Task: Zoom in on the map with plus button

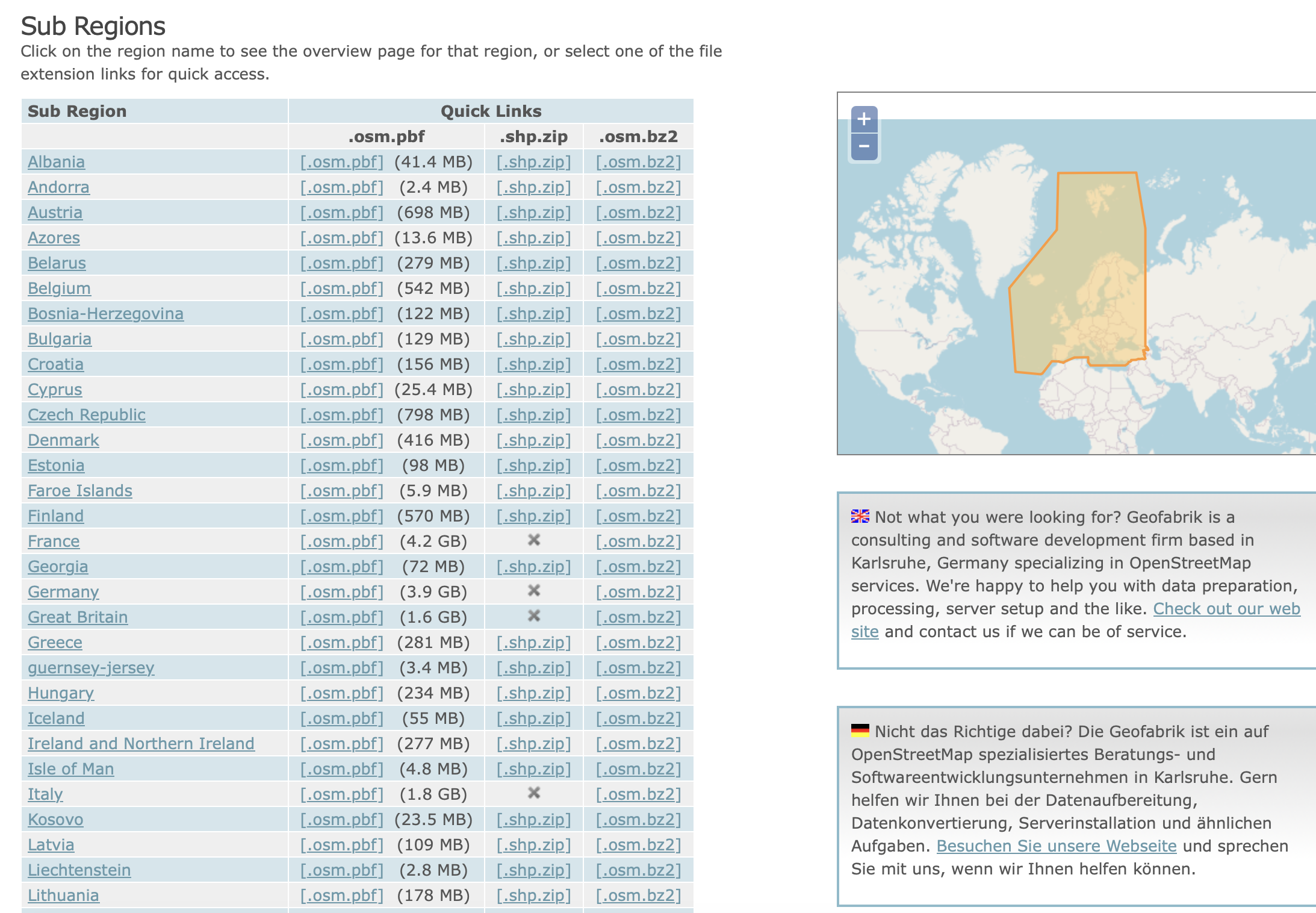Action: pos(864,119)
